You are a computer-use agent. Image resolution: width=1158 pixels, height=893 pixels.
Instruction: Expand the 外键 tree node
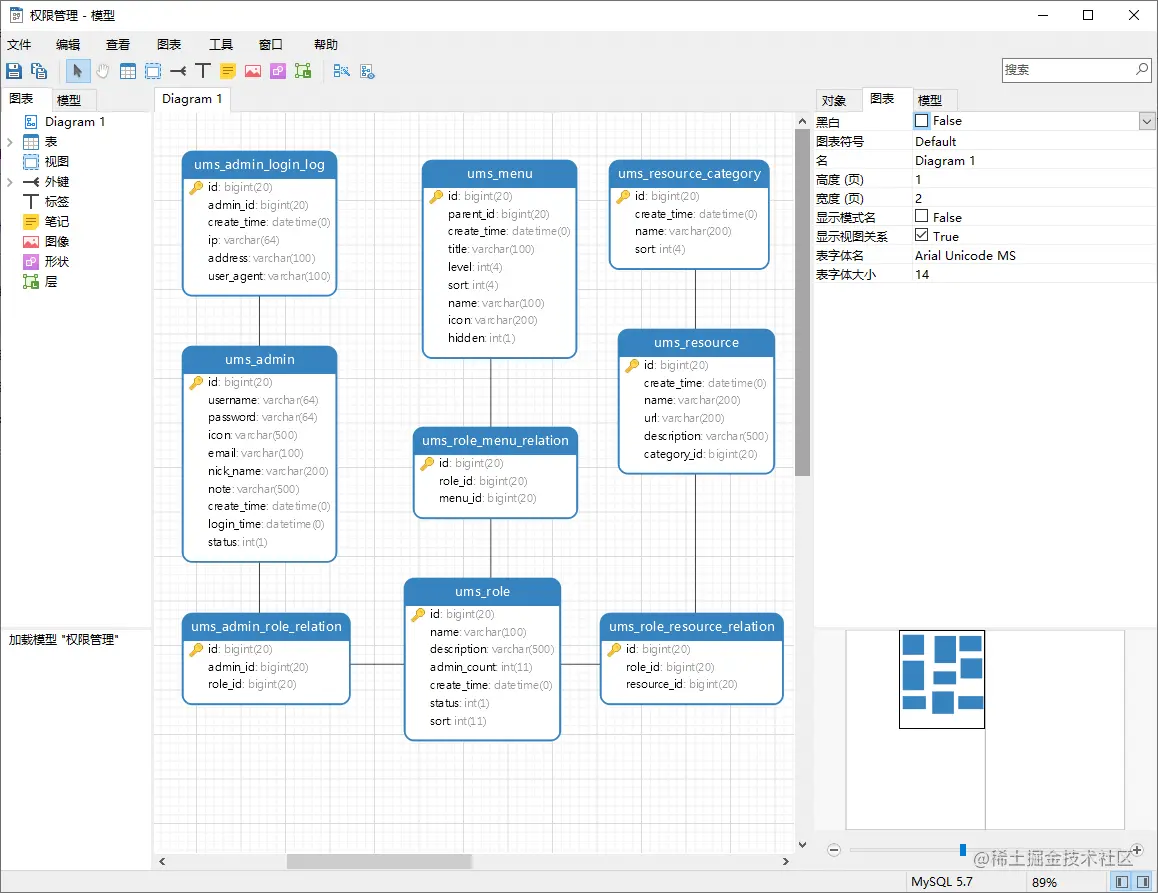pos(10,182)
